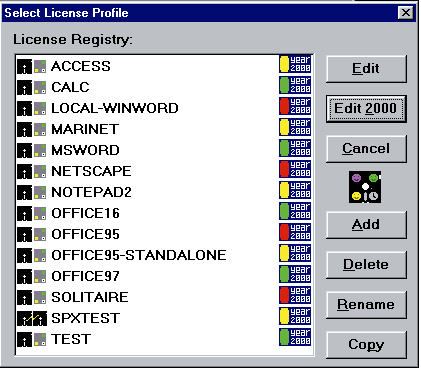Click the profile icon beside NETSCAPE
421x369 pixels.
point(32,171)
